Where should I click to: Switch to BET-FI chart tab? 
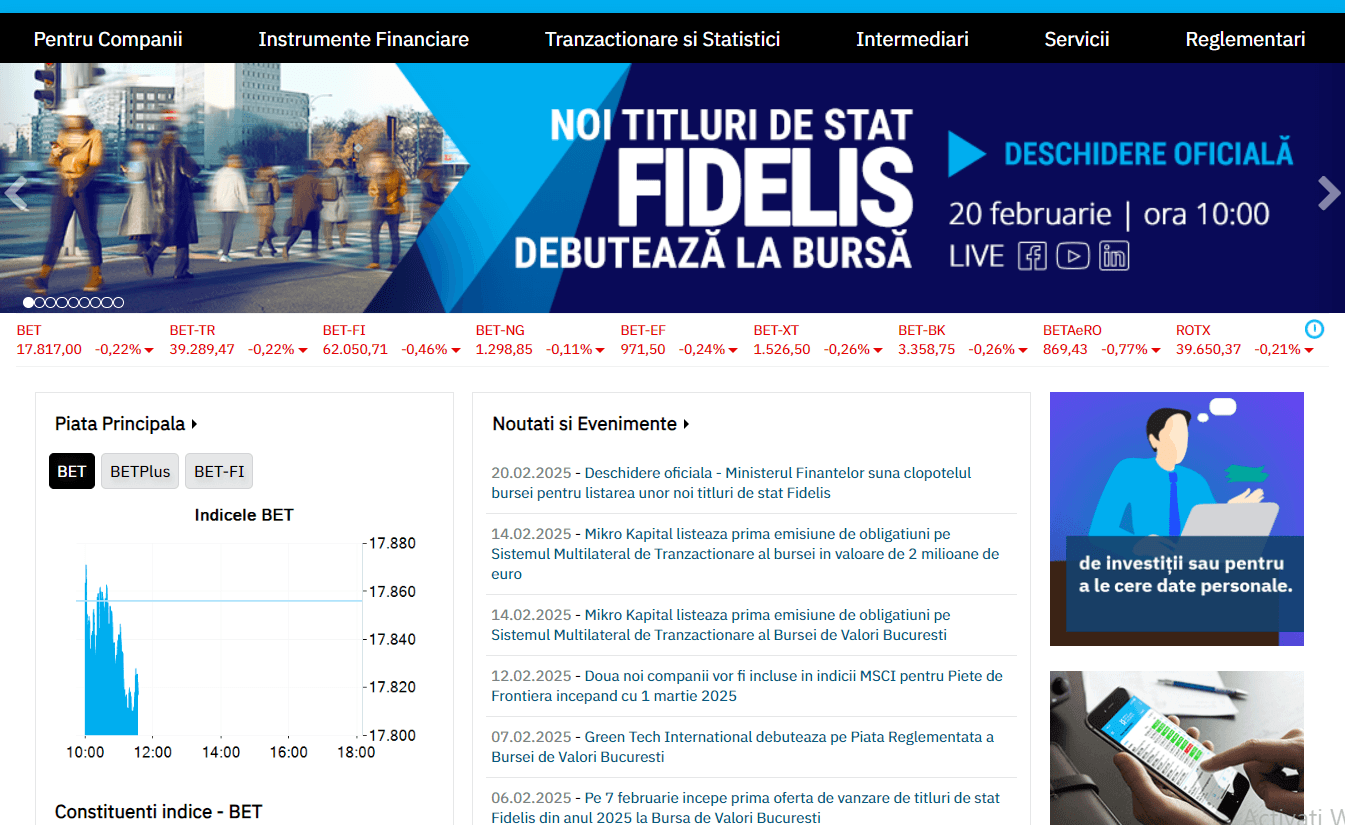[219, 471]
